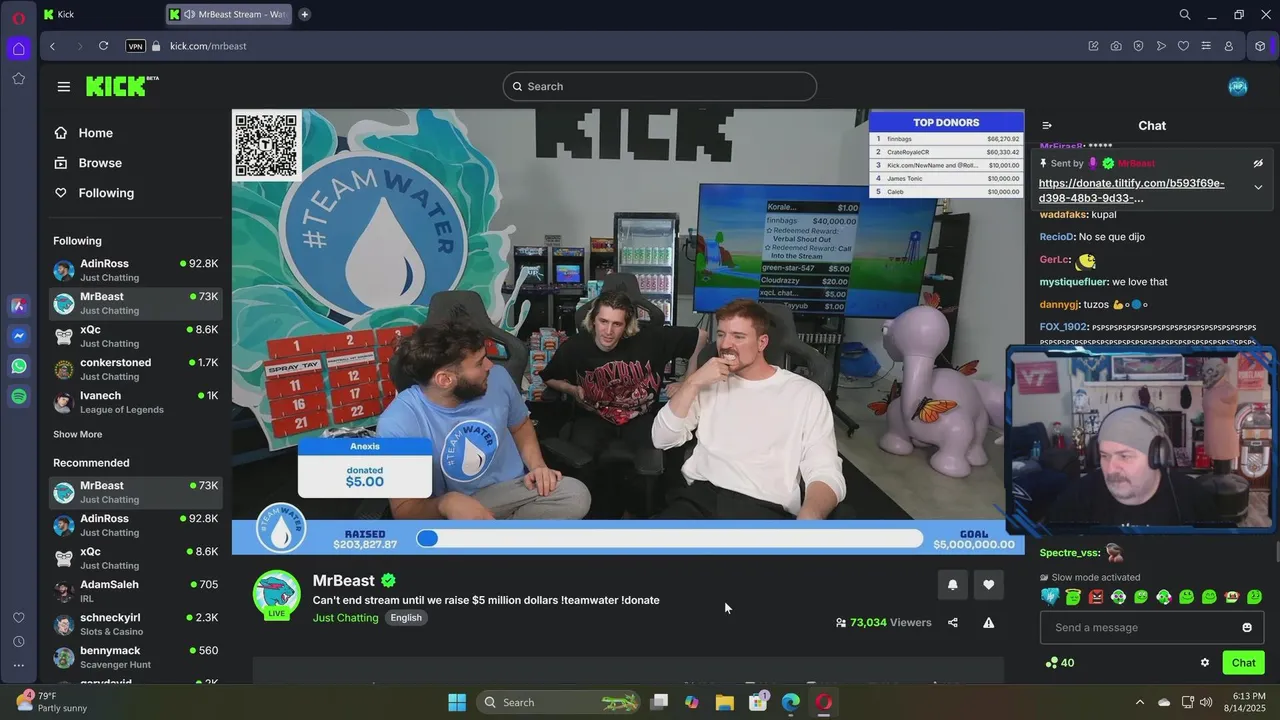Open the ad blocker shield icon
The height and width of the screenshot is (720, 1280).
coord(1138,46)
